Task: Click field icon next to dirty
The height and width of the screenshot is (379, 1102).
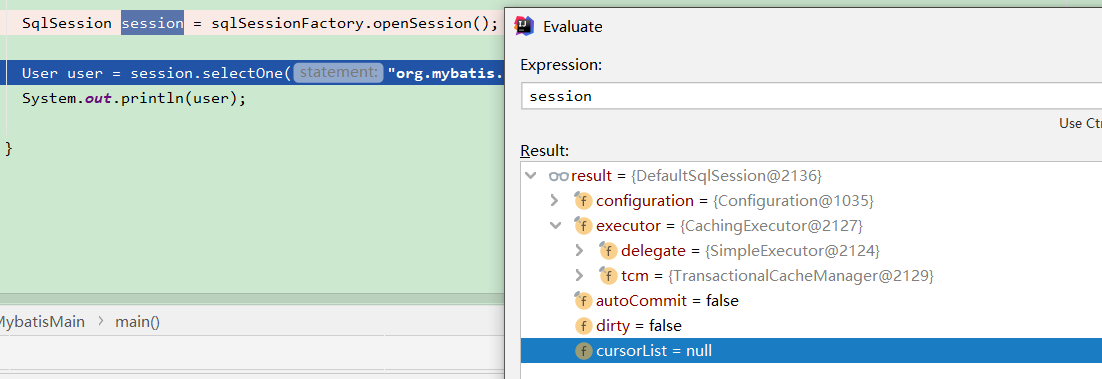Action: (583, 326)
